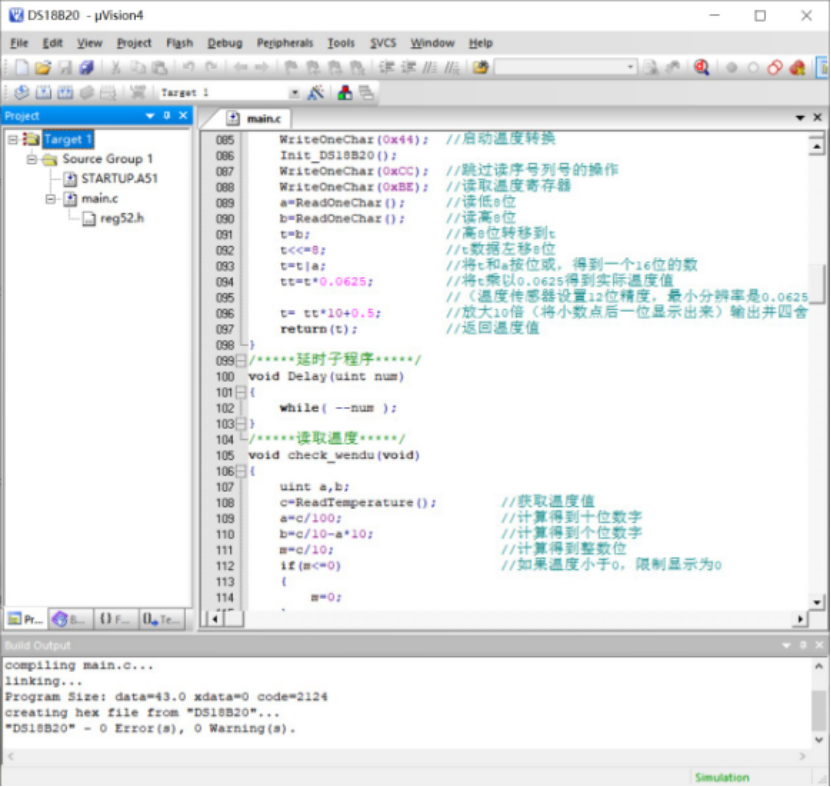Collapse the Source Group 1 tree node
This screenshot has height=787, width=831.
click(x=31, y=159)
